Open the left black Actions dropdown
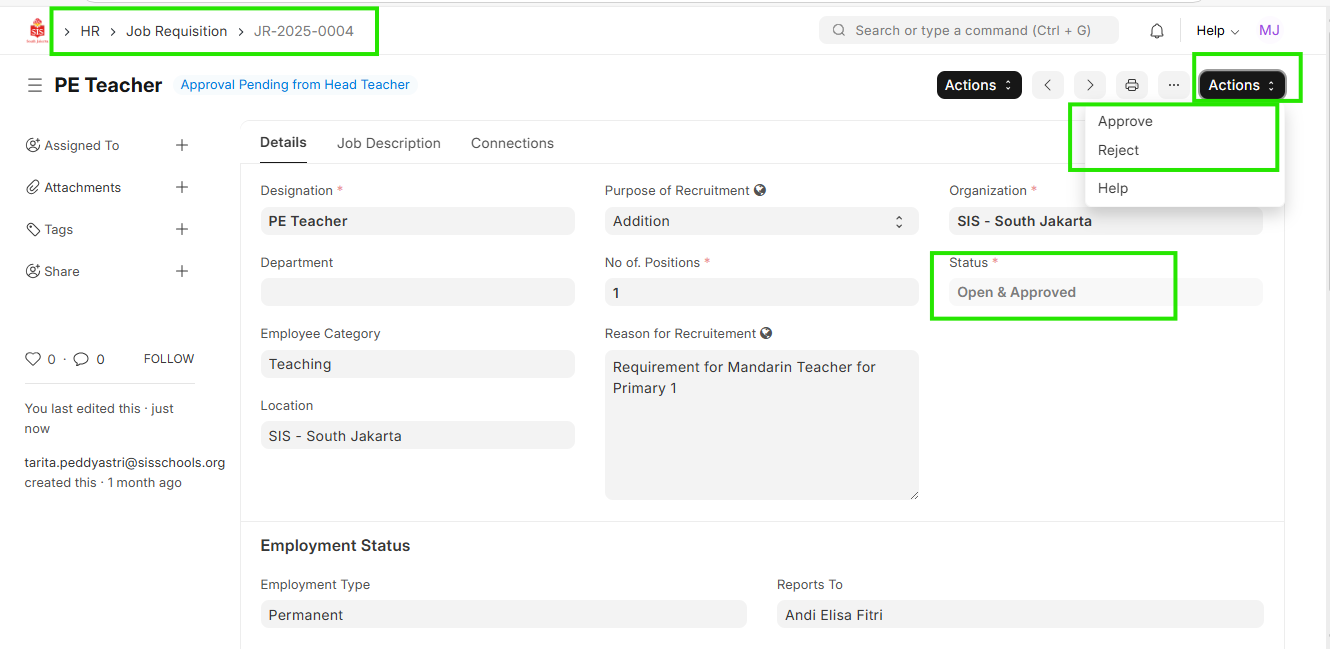 [x=978, y=85]
